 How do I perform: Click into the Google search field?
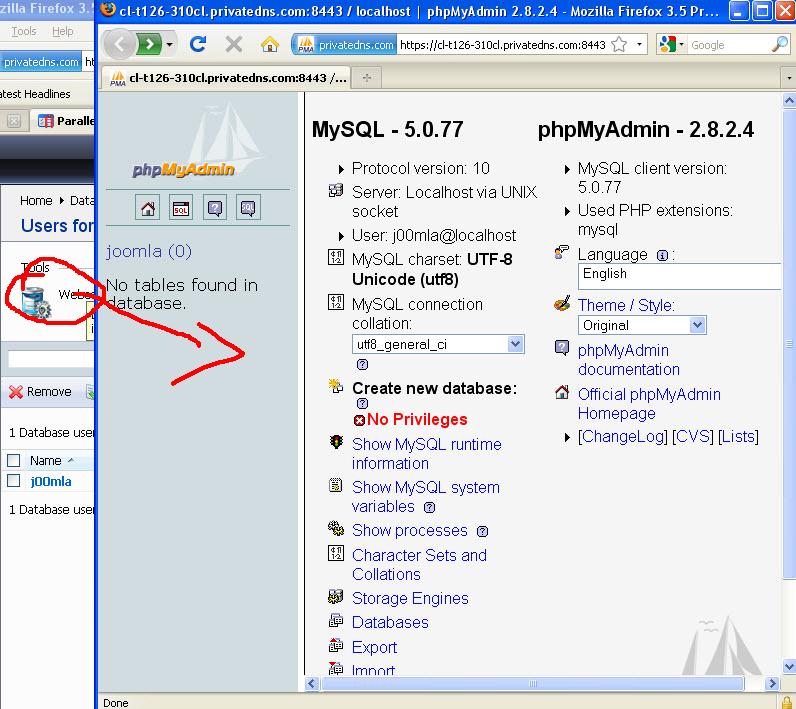(728, 45)
